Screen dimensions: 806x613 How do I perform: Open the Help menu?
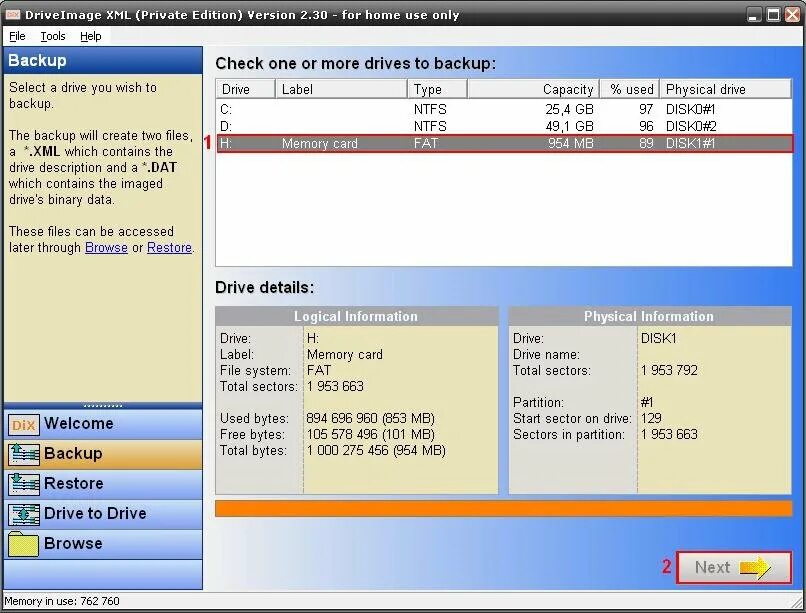coord(90,36)
